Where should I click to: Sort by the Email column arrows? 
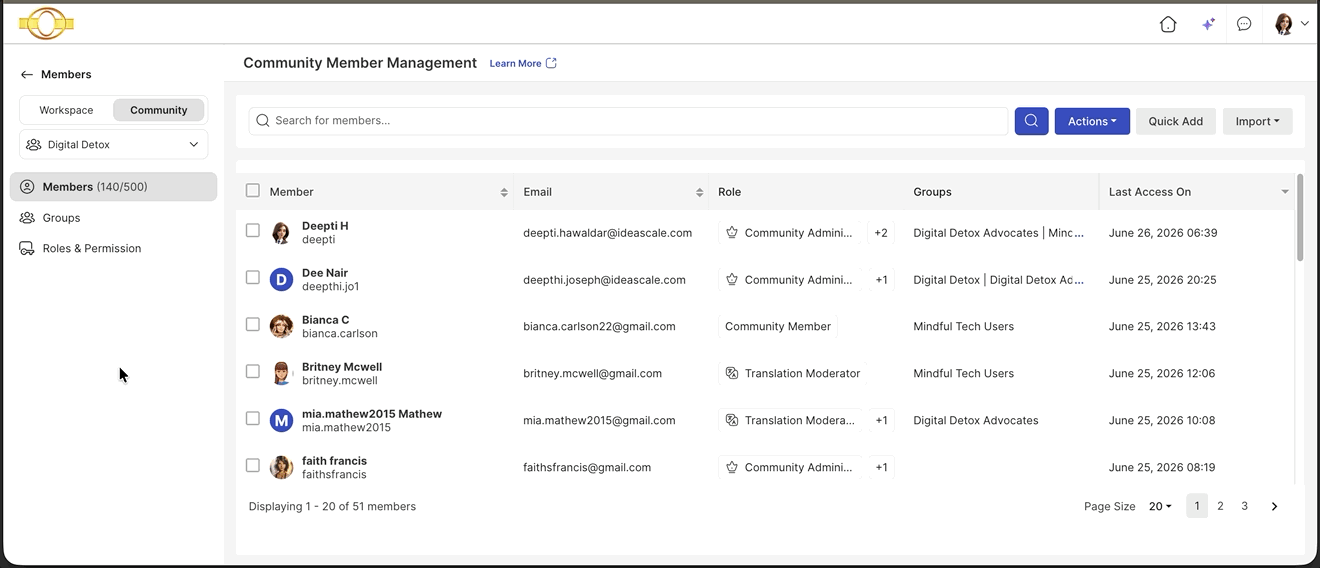click(700, 192)
